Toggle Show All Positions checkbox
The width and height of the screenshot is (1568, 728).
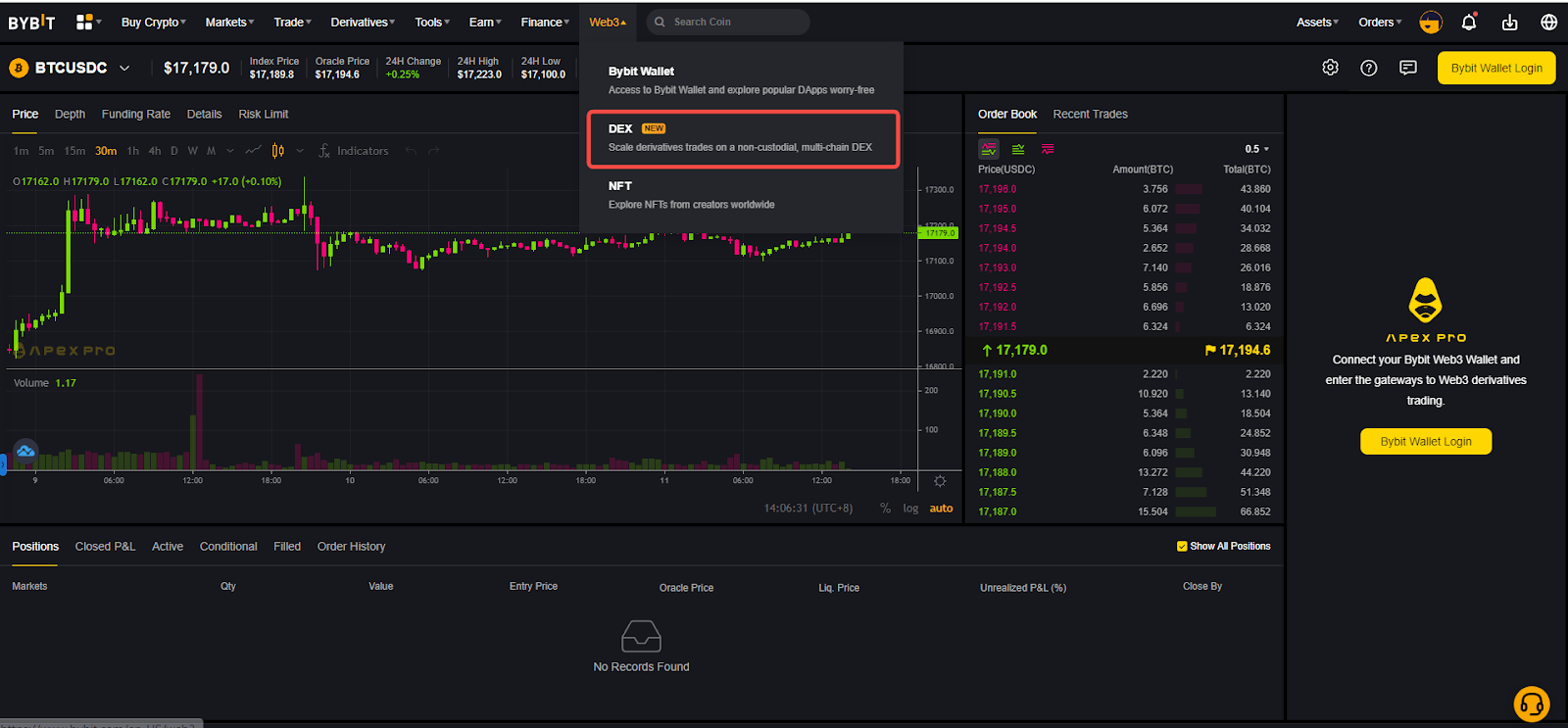1182,546
